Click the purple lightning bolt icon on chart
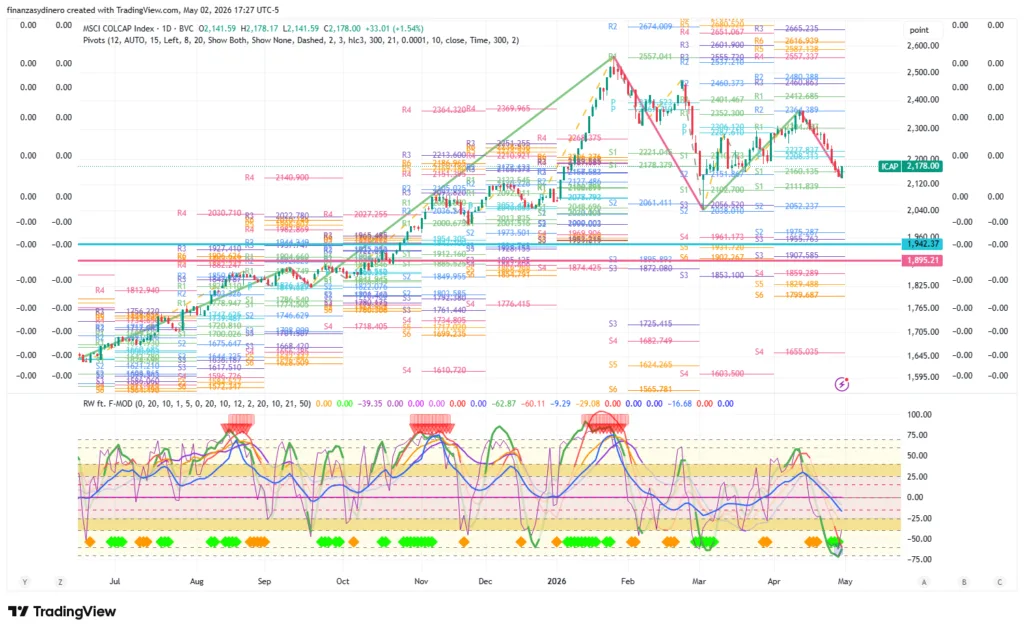 [842, 385]
